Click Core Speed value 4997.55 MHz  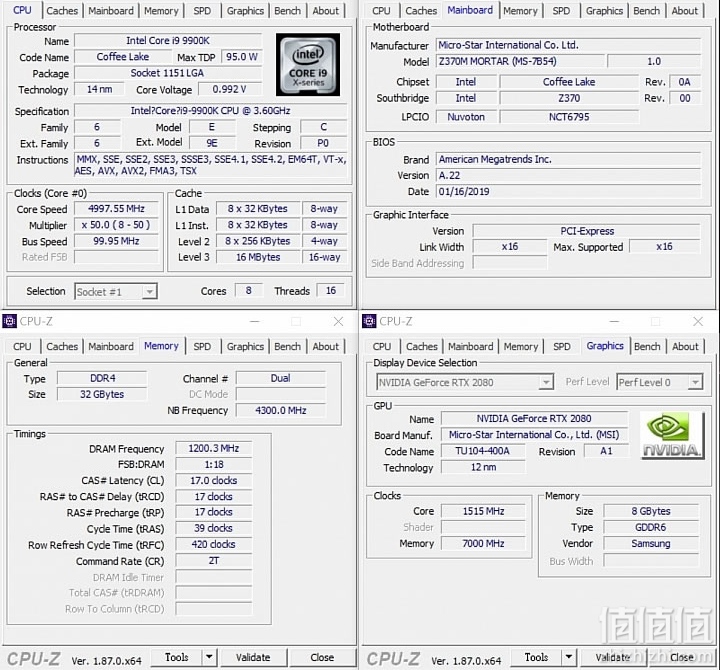click(x=117, y=209)
